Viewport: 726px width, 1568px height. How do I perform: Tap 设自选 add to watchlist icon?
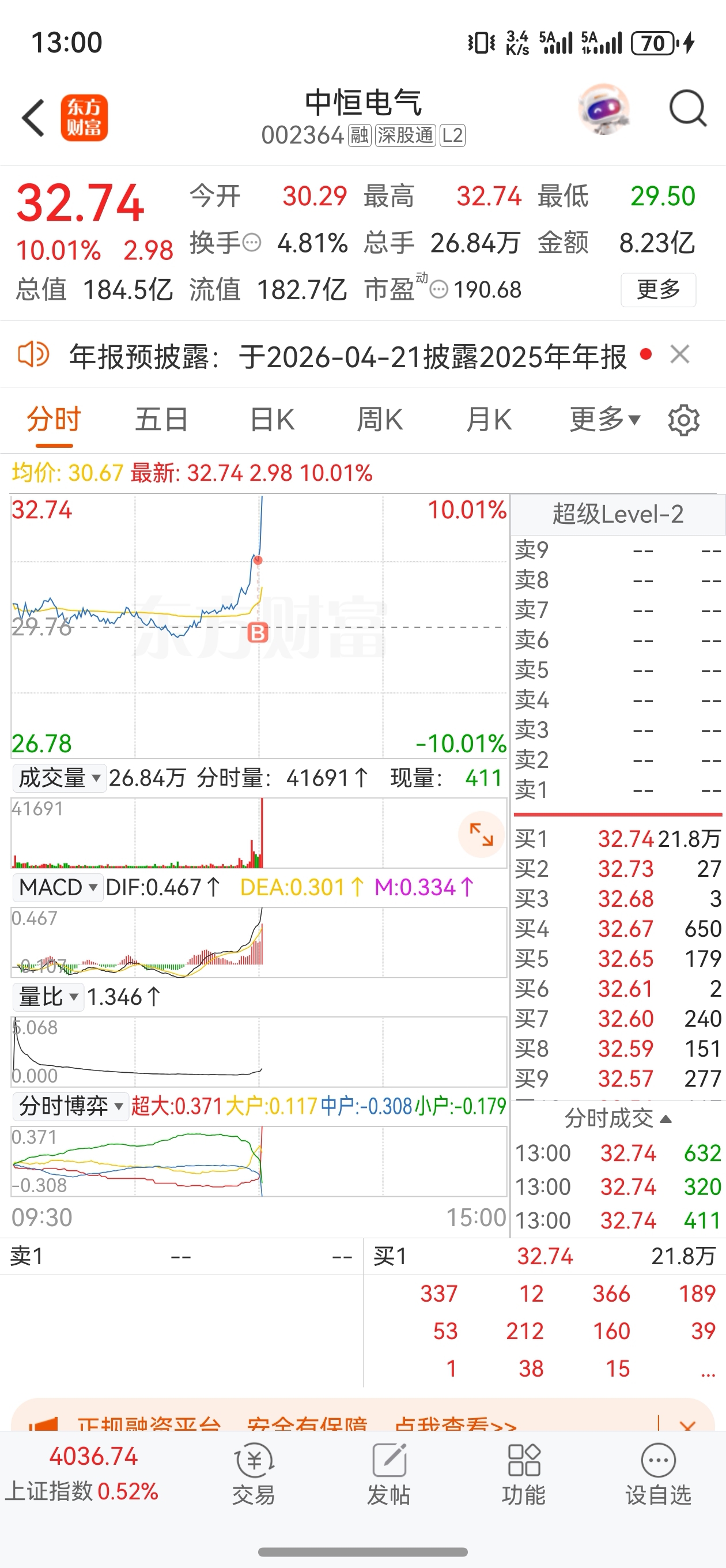click(659, 1475)
